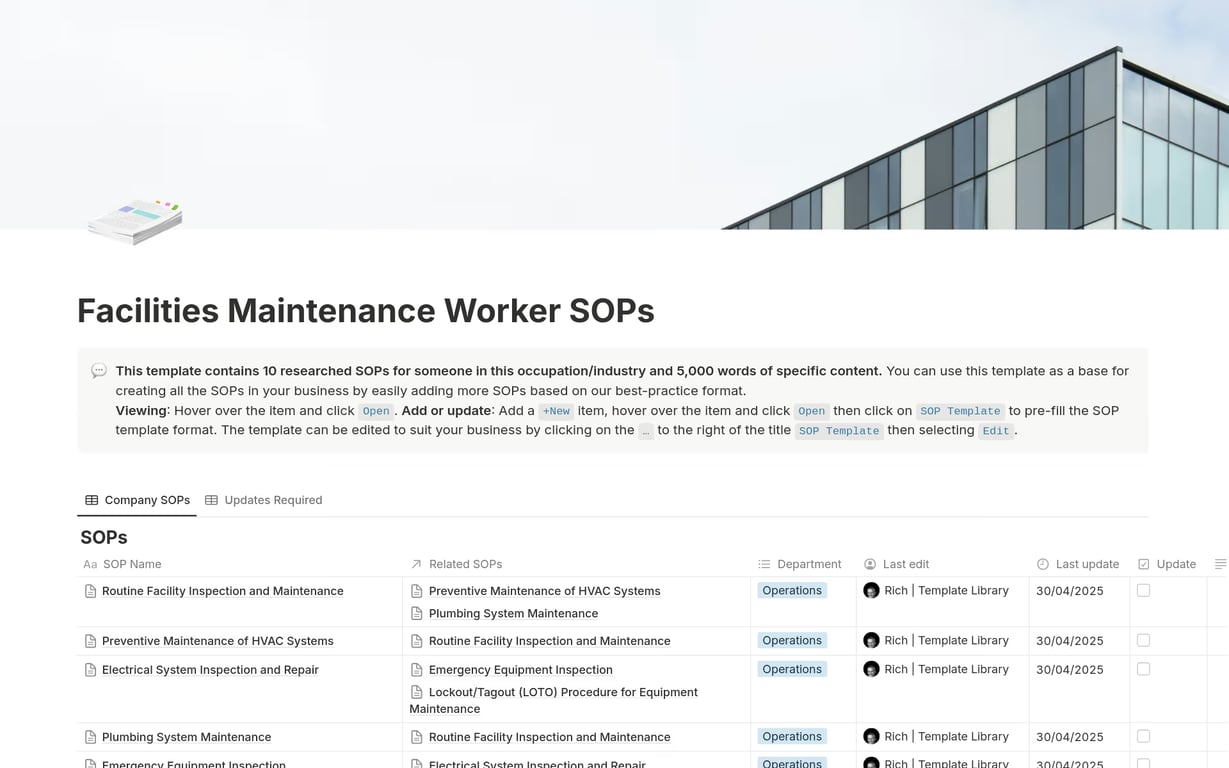Image resolution: width=1229 pixels, height=768 pixels.
Task: Click the Facilities Maintenance Worker SOPs title
Action: click(x=366, y=311)
